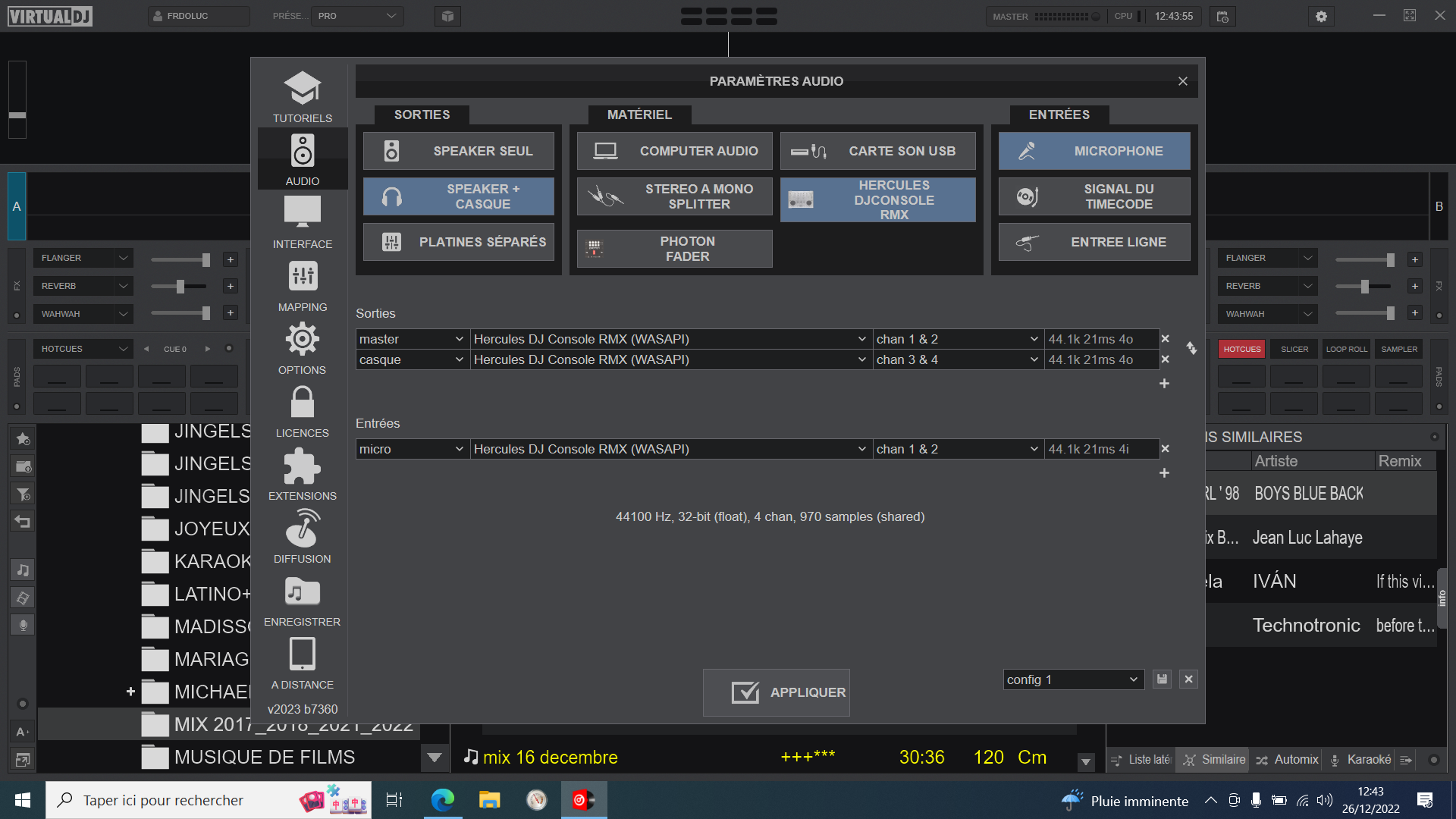The height and width of the screenshot is (819, 1456).
Task: Select Stereo a Mono Splitter option
Action: (675, 196)
